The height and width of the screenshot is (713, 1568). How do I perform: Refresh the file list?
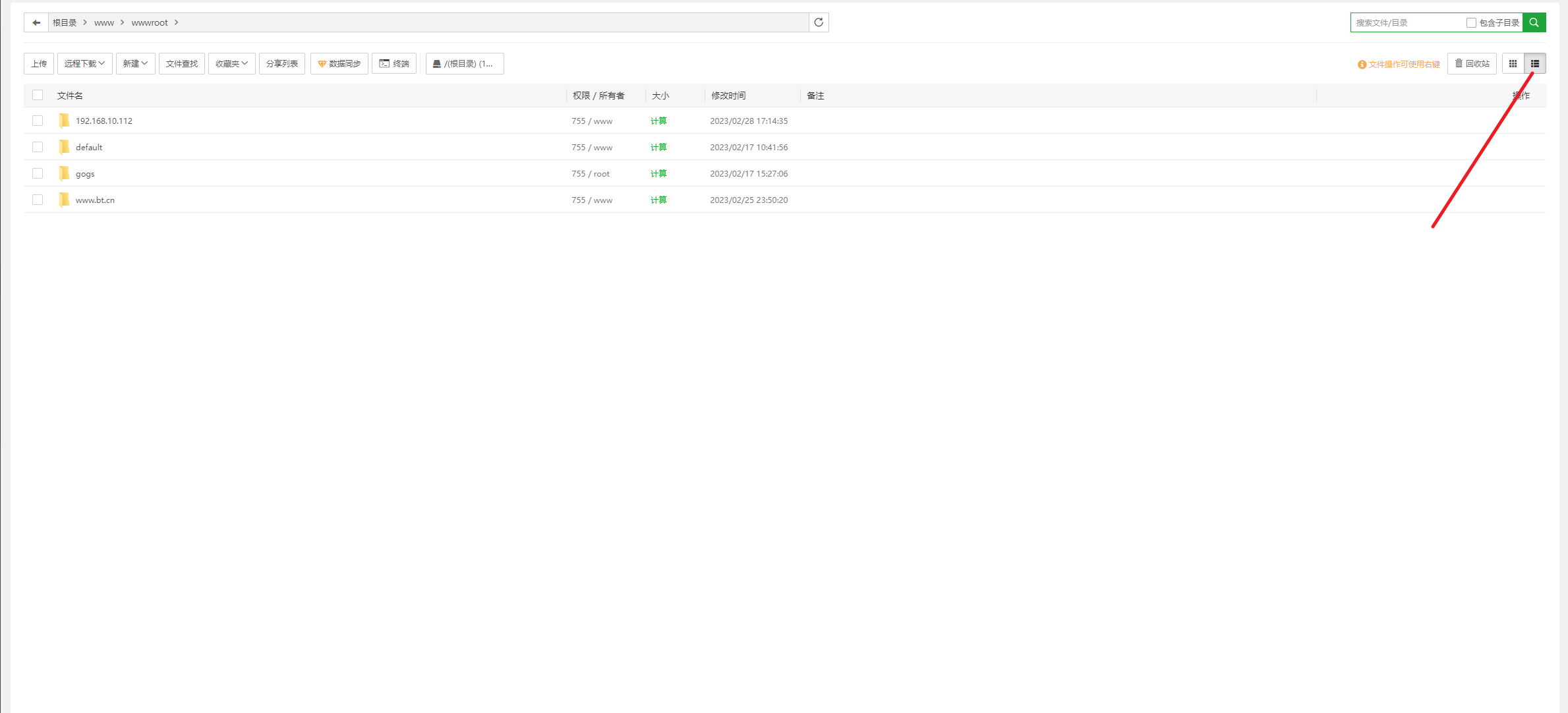tap(819, 22)
